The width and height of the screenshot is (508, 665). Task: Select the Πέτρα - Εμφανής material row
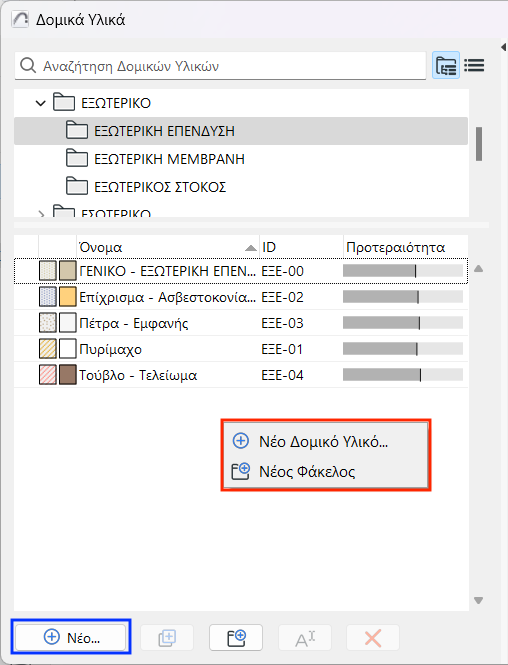[x=241, y=323]
